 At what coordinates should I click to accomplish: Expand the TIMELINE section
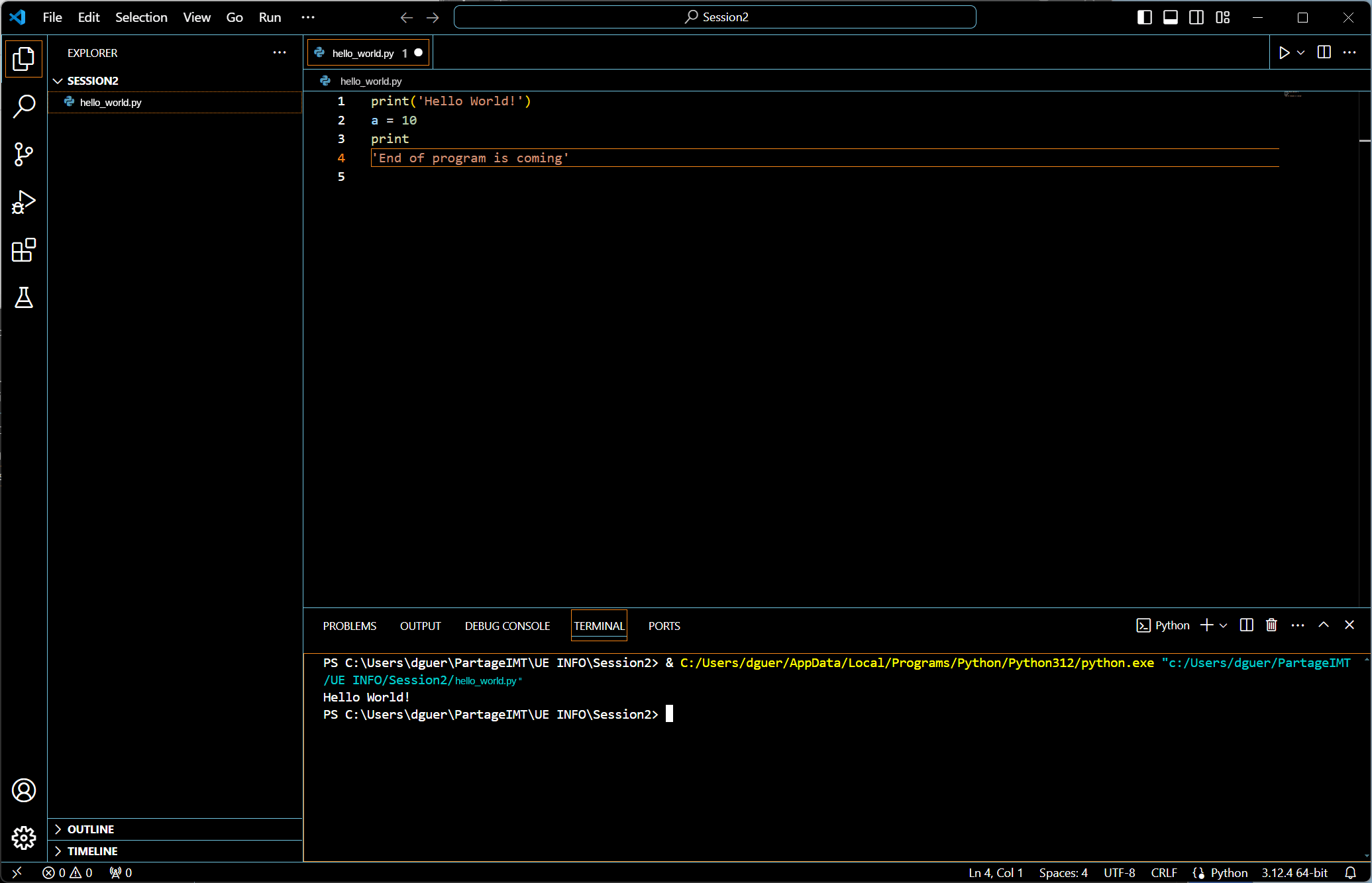pyautogui.click(x=92, y=851)
